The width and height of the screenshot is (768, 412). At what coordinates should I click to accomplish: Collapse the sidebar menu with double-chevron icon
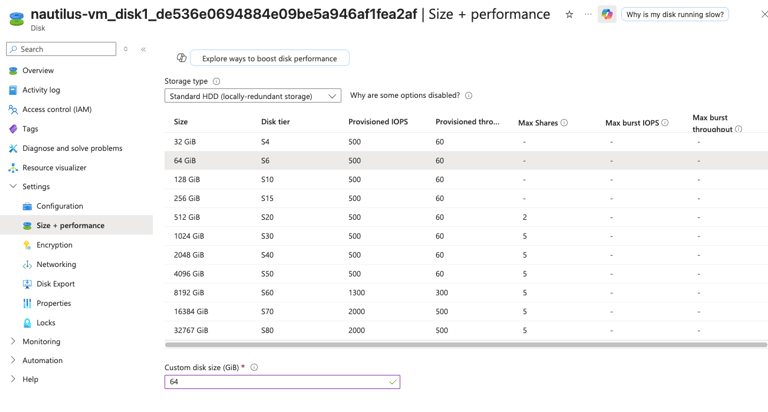[x=143, y=49]
